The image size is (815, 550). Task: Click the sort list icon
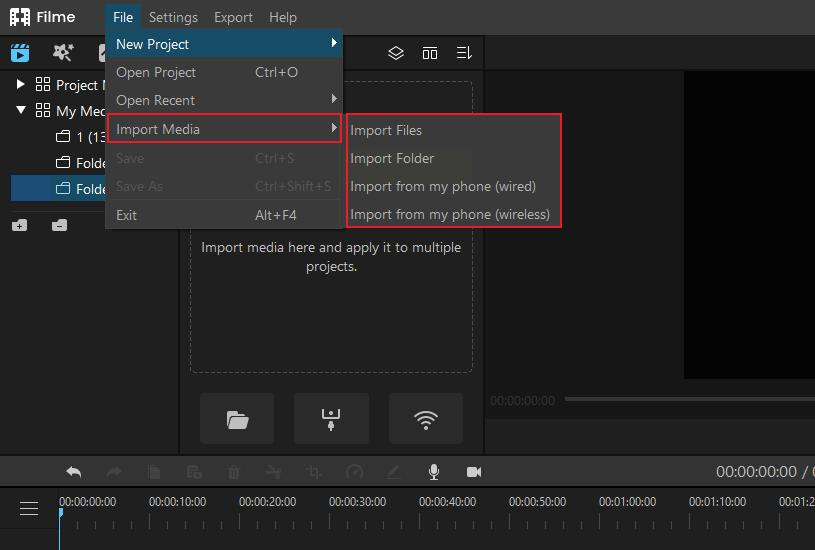click(x=464, y=53)
